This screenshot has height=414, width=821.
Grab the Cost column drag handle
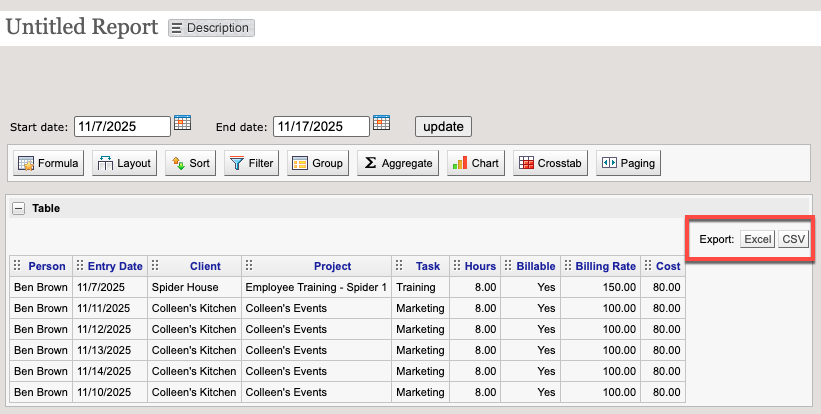click(x=648, y=265)
